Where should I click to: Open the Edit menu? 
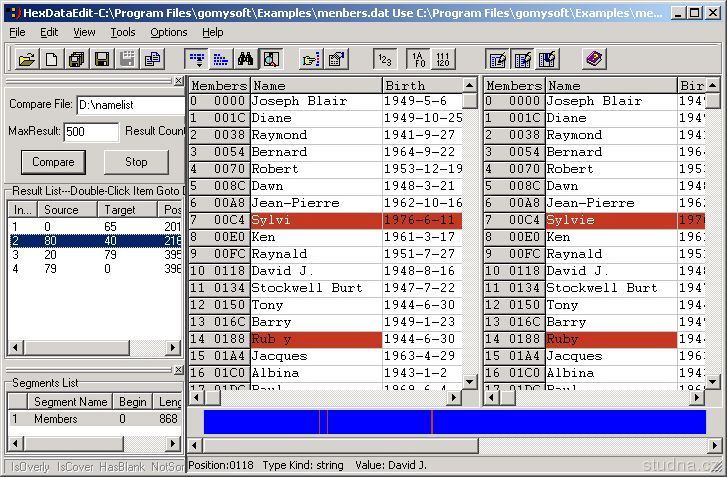click(49, 32)
